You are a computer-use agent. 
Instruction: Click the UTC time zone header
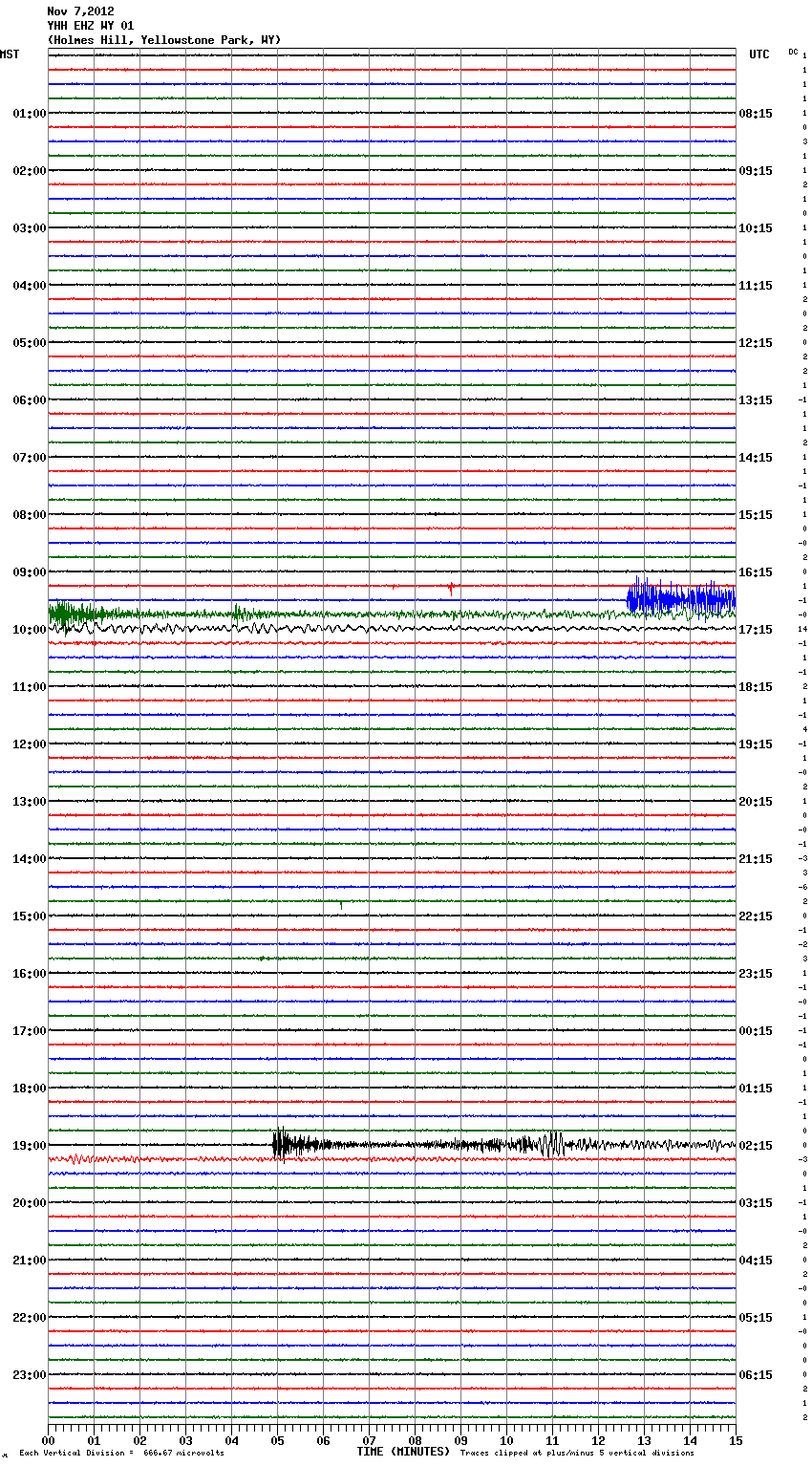759,54
